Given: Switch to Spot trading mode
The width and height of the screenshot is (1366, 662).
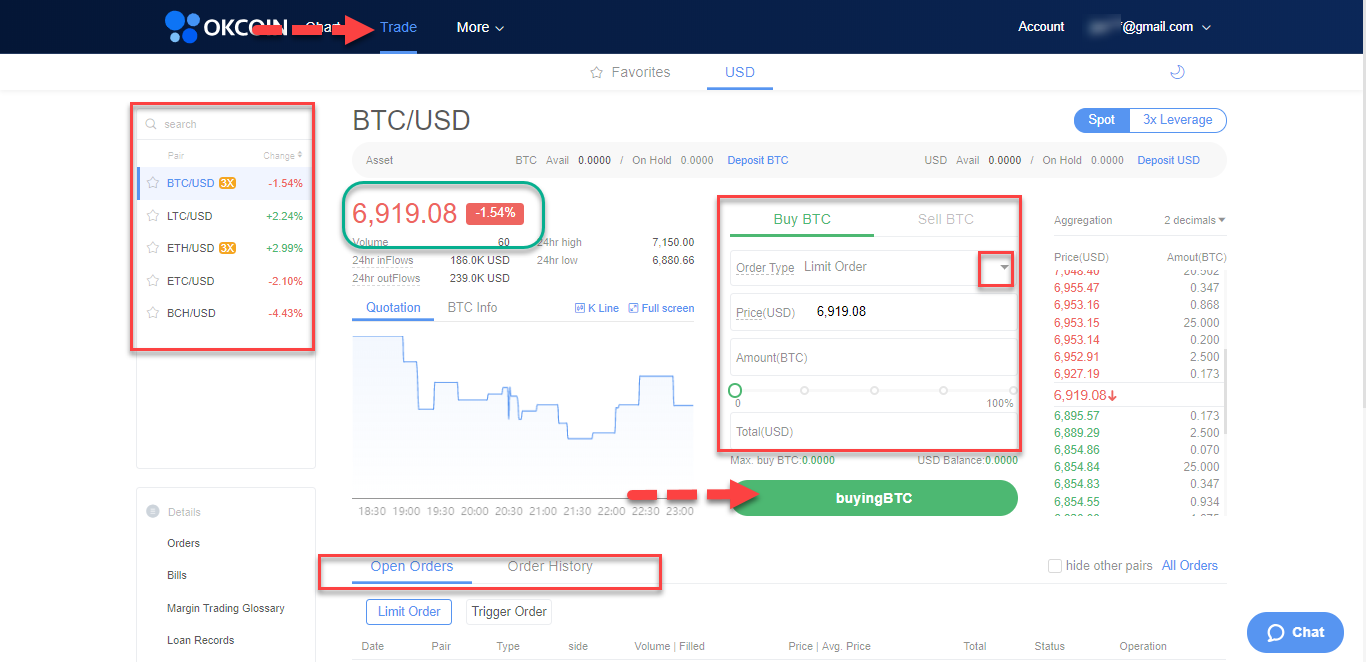Looking at the screenshot, I should pyautogui.click(x=1102, y=120).
